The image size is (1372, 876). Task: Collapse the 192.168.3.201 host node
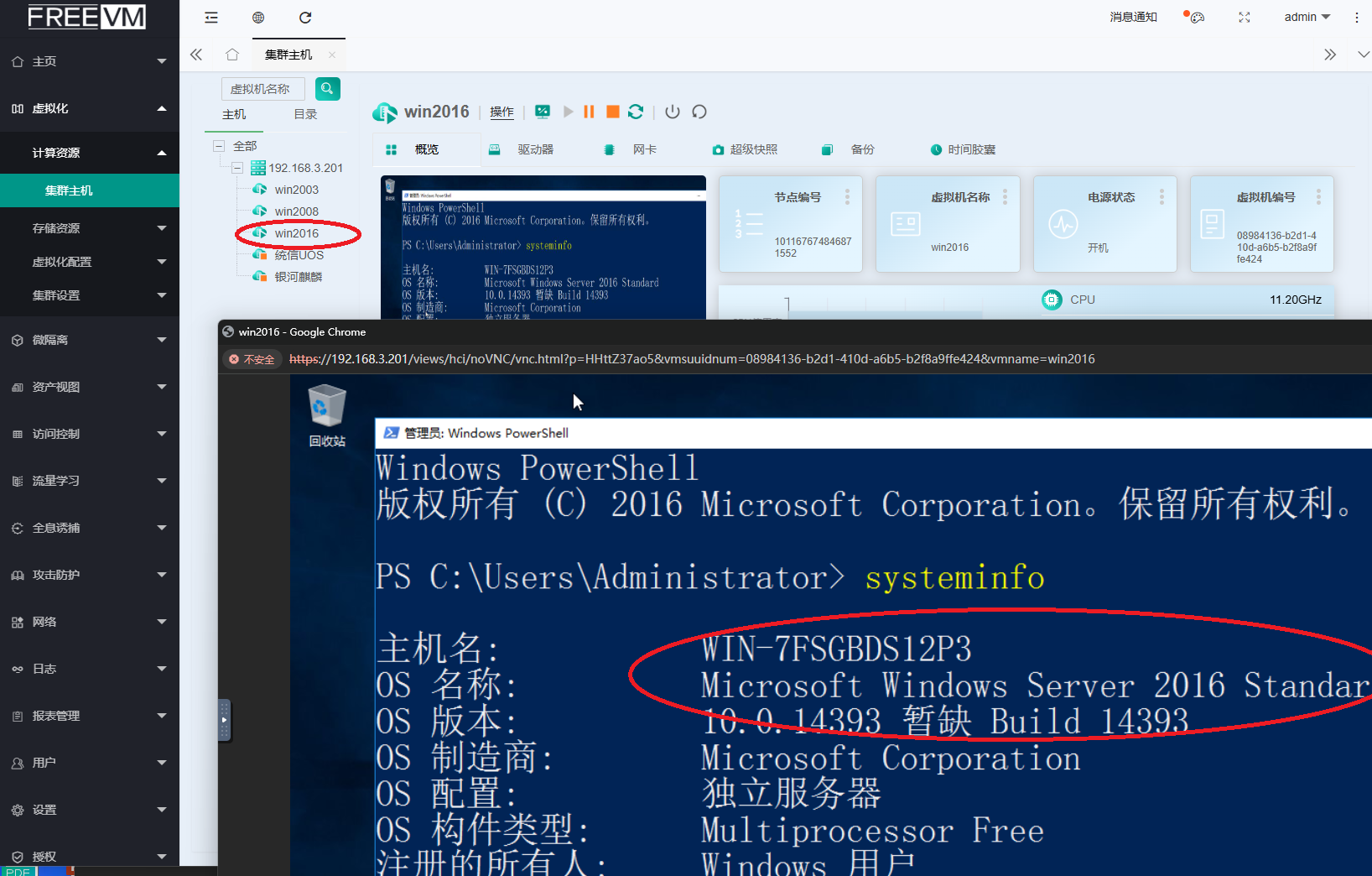237,168
